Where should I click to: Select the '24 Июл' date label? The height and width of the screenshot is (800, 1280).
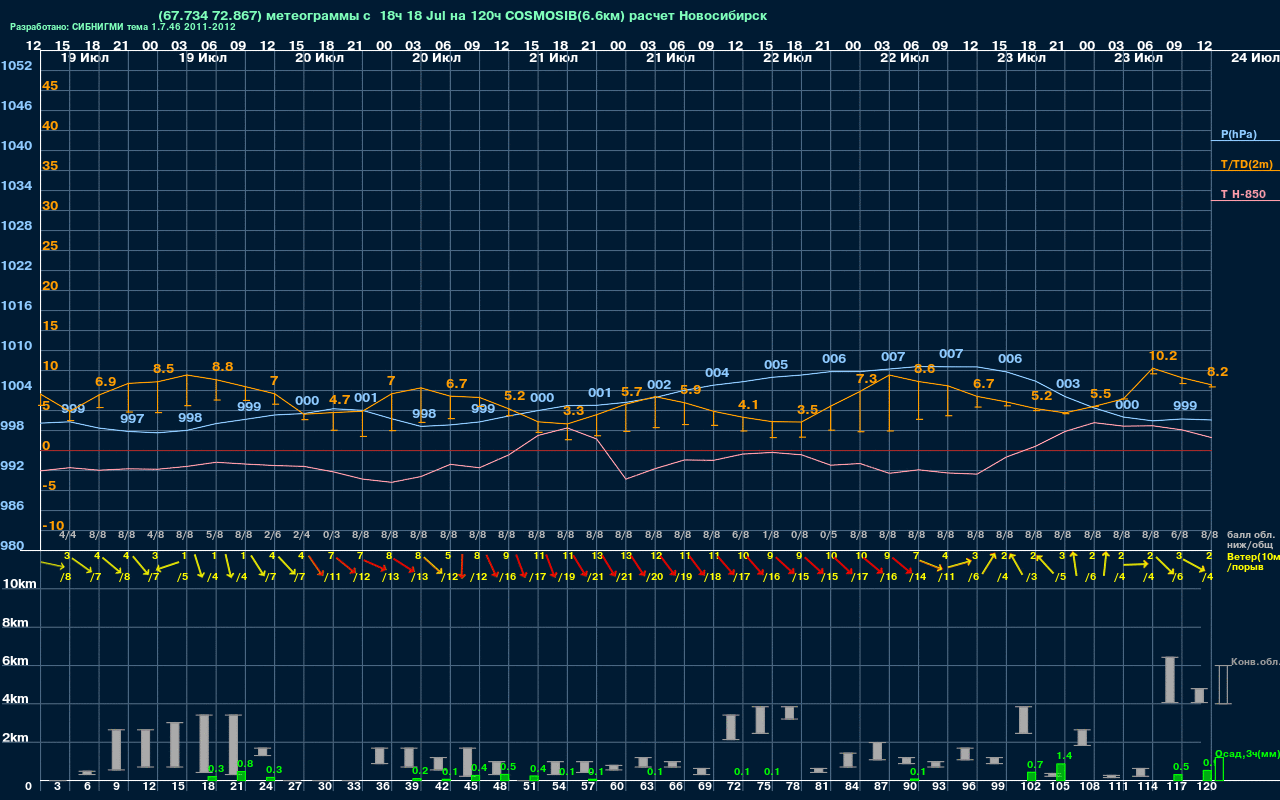pos(1253,58)
